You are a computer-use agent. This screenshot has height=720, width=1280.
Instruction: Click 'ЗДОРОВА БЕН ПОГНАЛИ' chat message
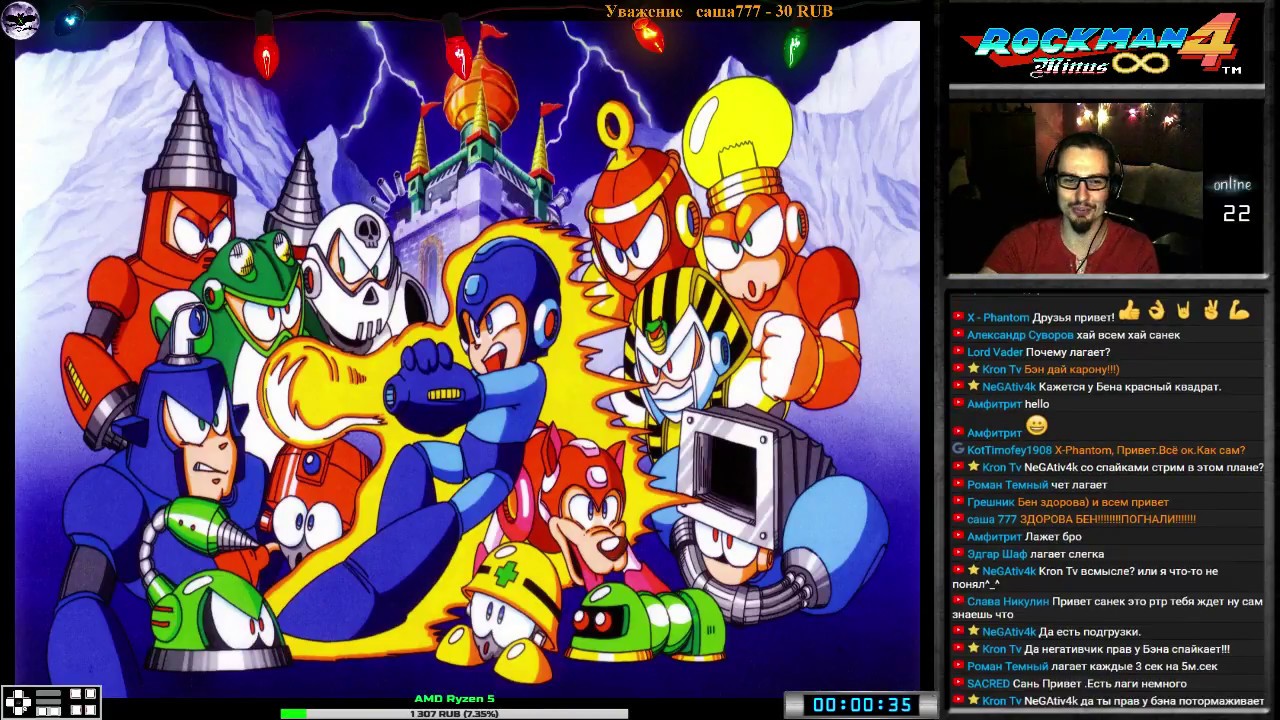1108,519
